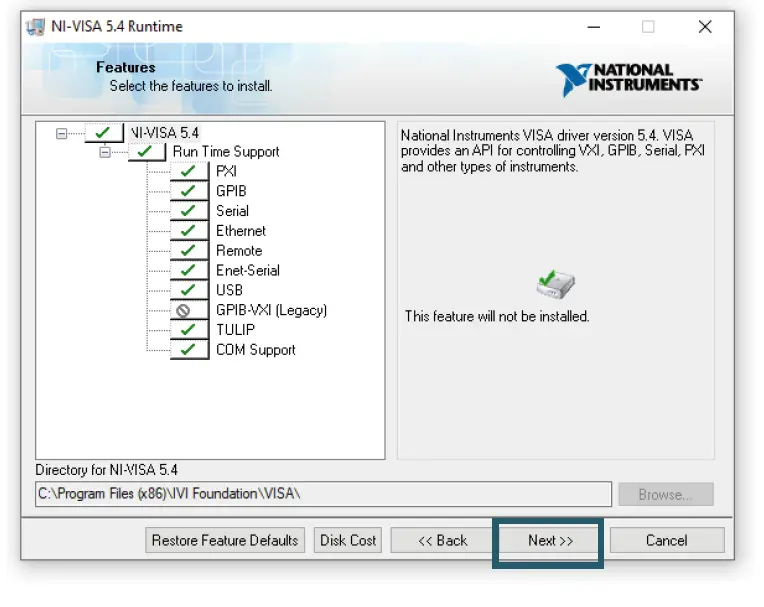Minimize the NI-VISA 5.4 Runtime window
764x607 pixels.
593,27
